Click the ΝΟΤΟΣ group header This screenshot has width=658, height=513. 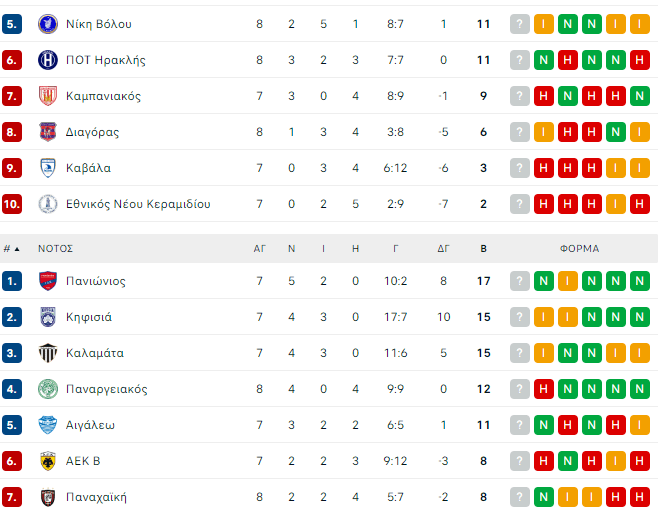coord(56,248)
